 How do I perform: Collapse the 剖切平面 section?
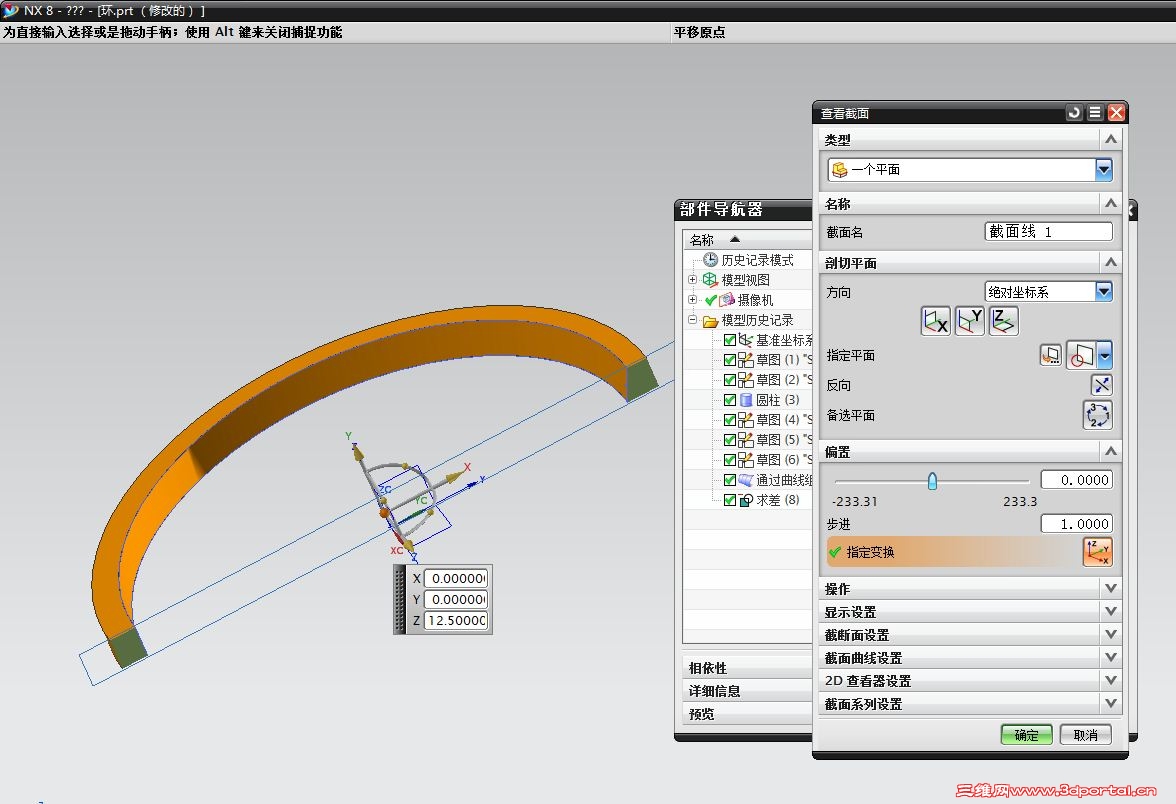(1111, 262)
